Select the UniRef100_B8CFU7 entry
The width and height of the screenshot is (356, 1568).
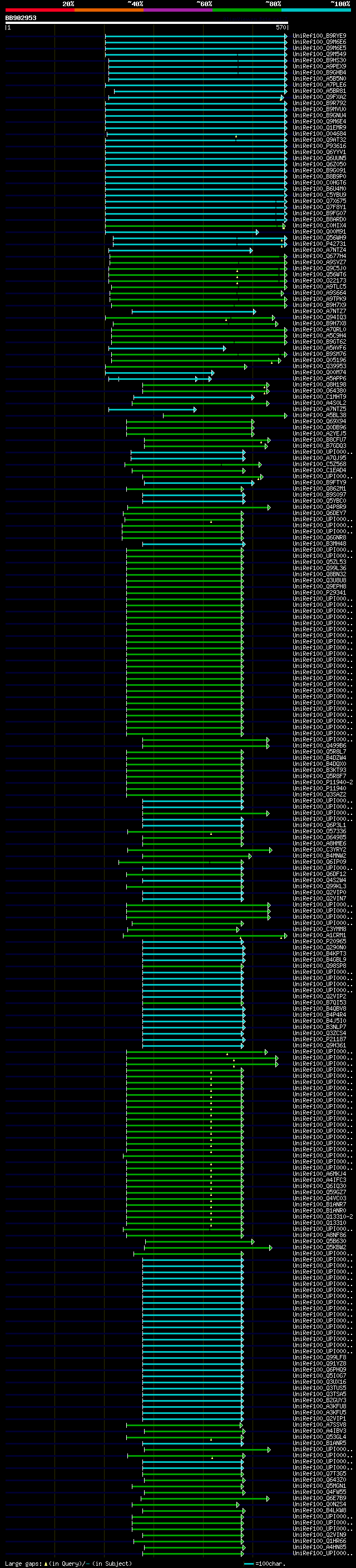pos(319,439)
